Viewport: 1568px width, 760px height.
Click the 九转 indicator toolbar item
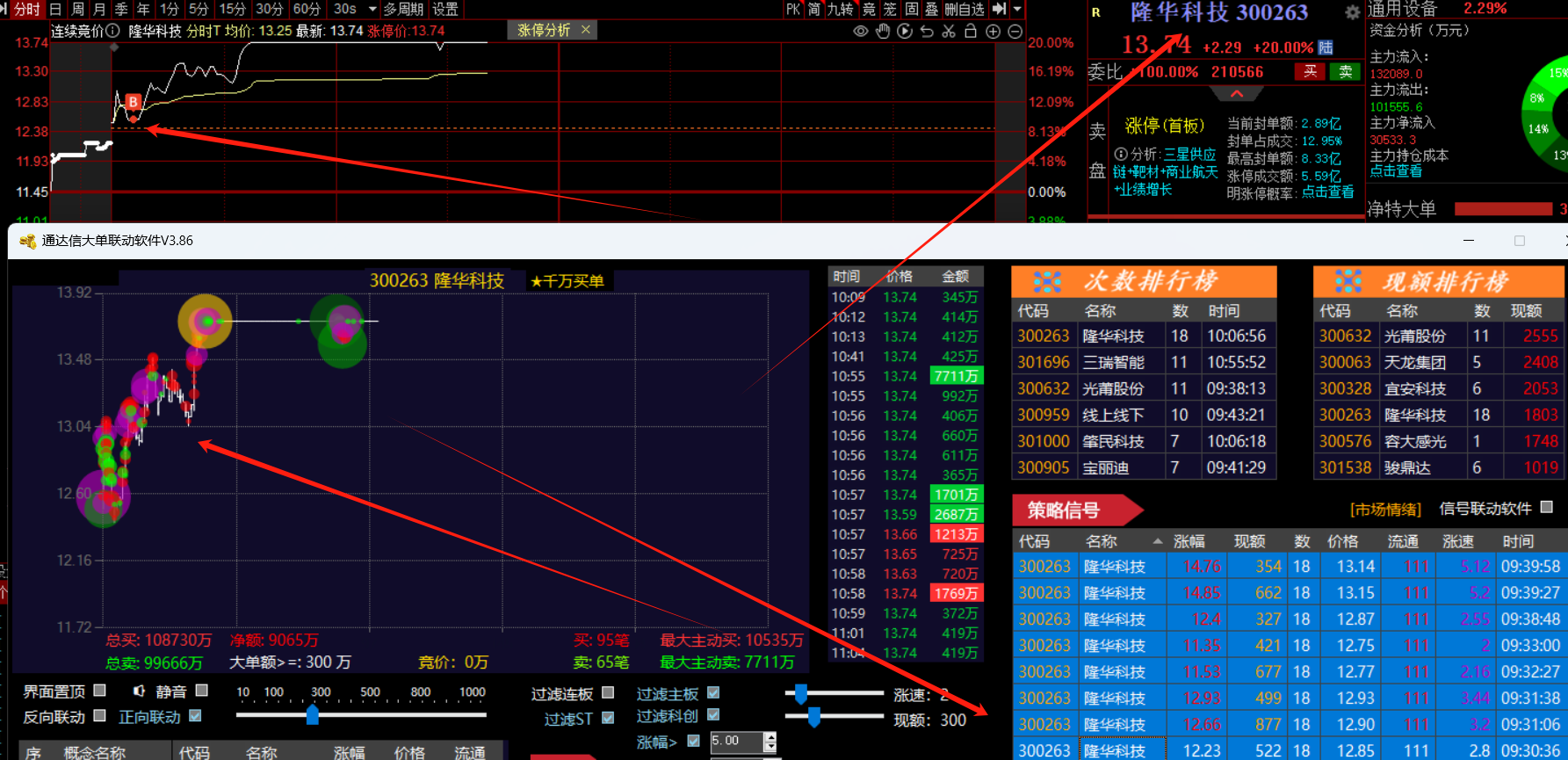click(841, 9)
